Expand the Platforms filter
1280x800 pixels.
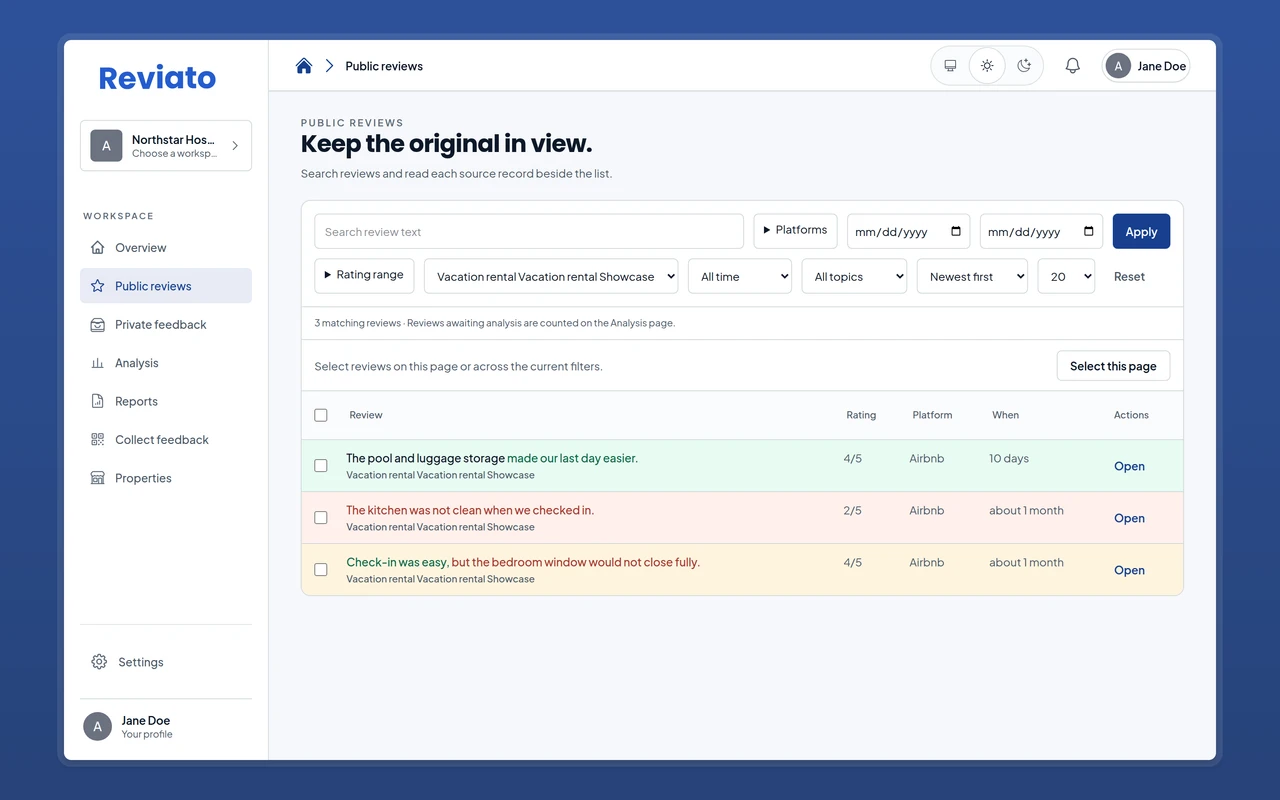795,230
